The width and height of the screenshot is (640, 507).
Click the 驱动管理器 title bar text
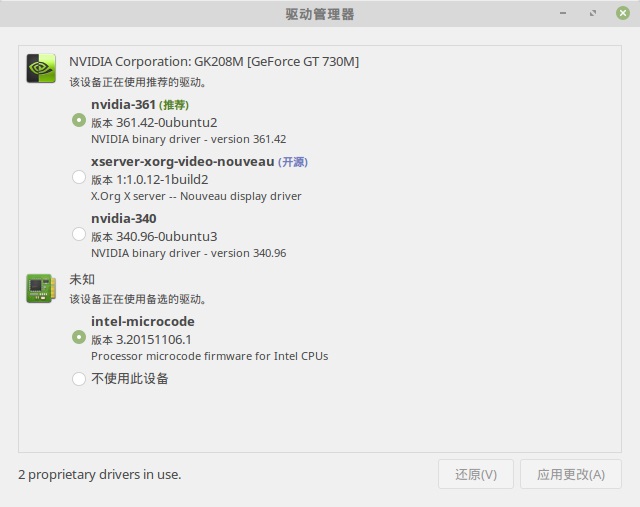320,14
